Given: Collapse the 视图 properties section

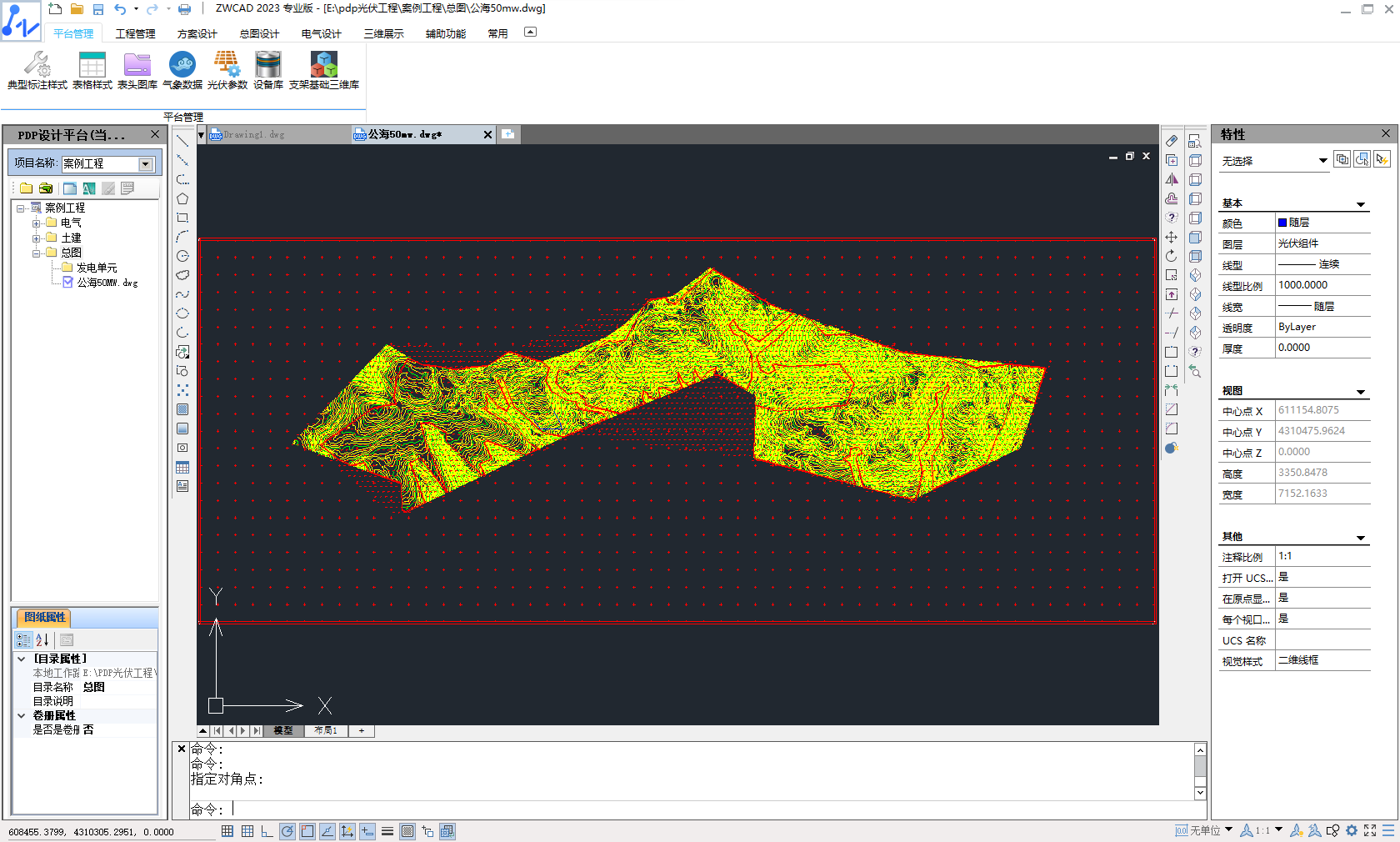Looking at the screenshot, I should coord(1361,392).
